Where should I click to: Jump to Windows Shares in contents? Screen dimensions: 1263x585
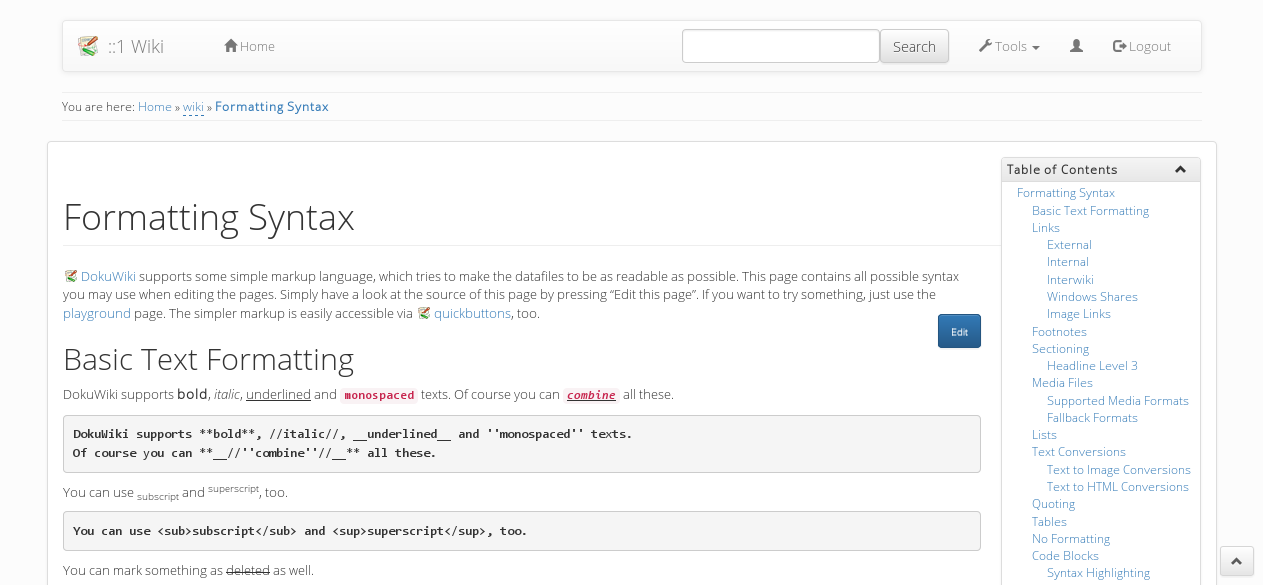click(x=1092, y=297)
